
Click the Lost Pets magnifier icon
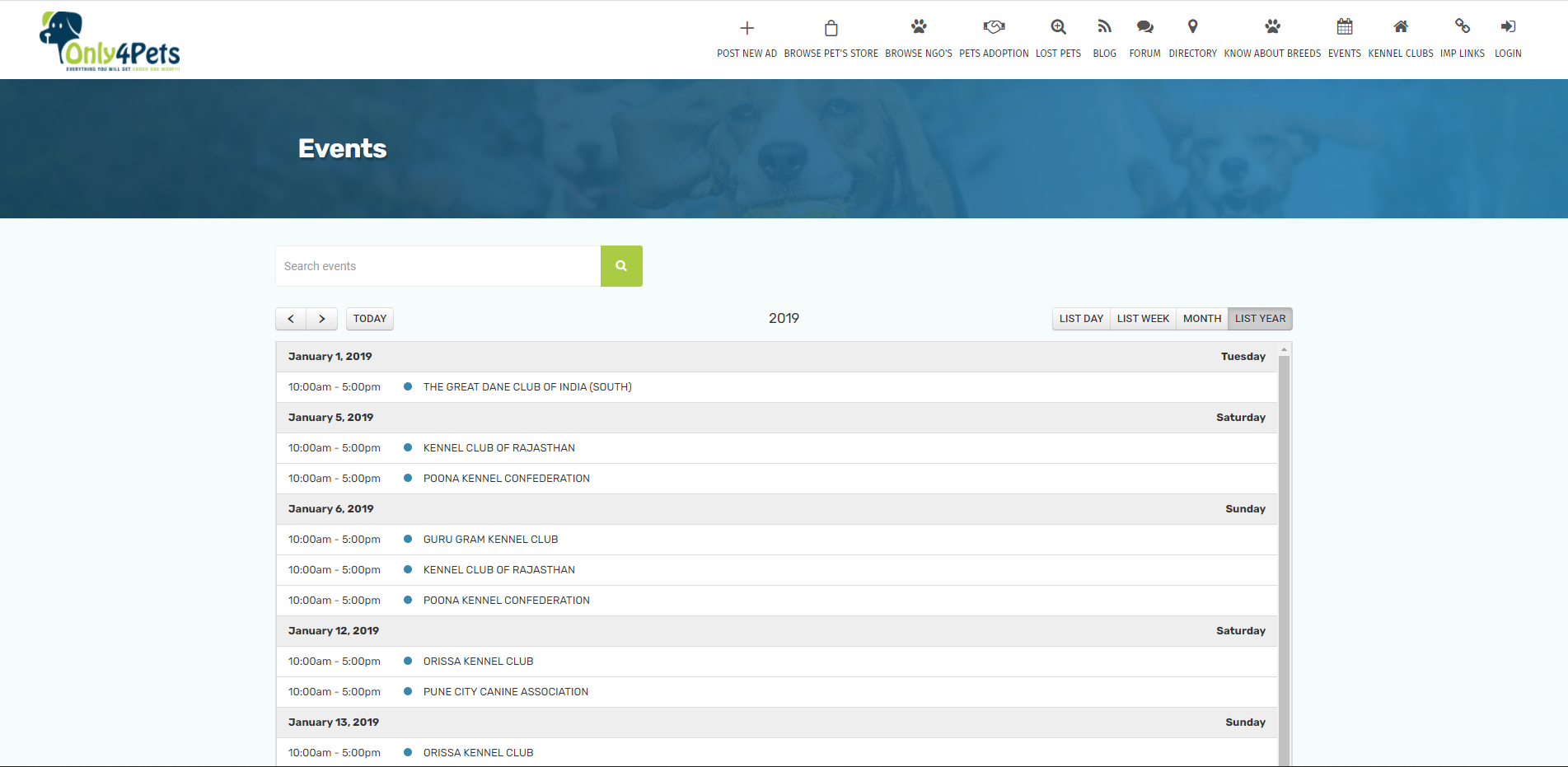click(x=1058, y=26)
